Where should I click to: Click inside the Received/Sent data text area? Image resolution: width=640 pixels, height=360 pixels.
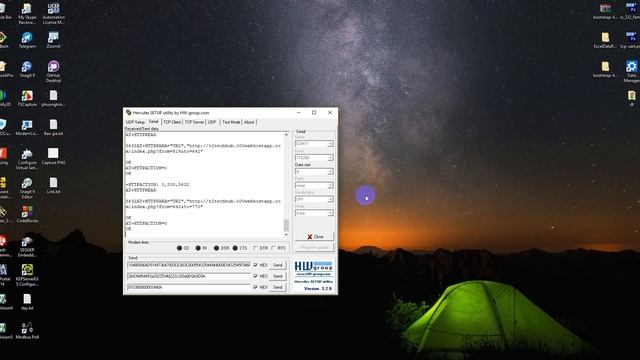coord(204,184)
